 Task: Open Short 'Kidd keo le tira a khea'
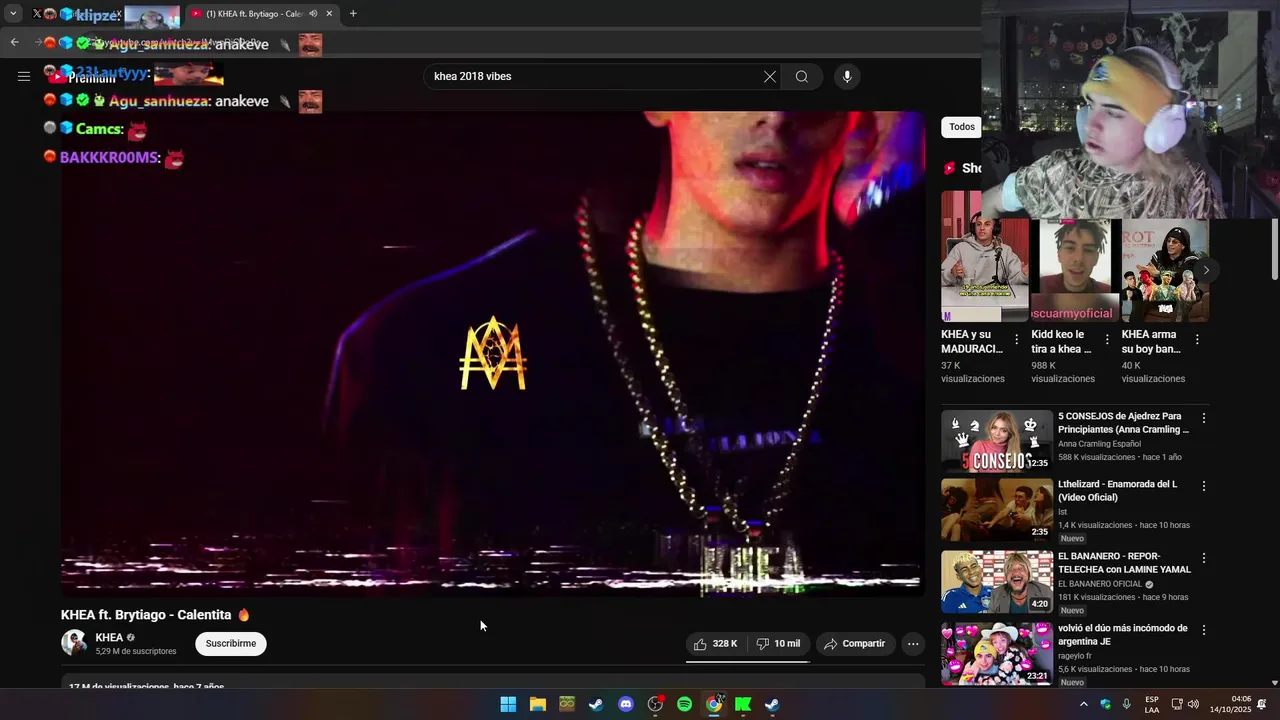tap(1075, 270)
